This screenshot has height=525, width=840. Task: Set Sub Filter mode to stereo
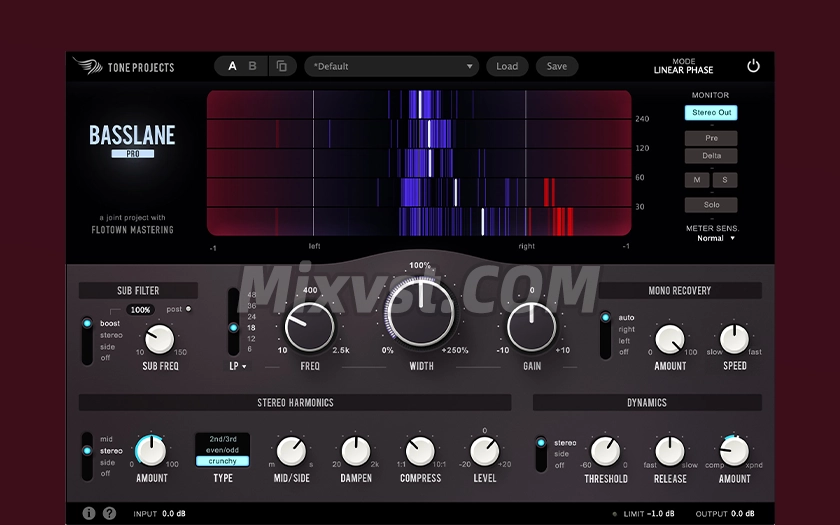(x=111, y=335)
